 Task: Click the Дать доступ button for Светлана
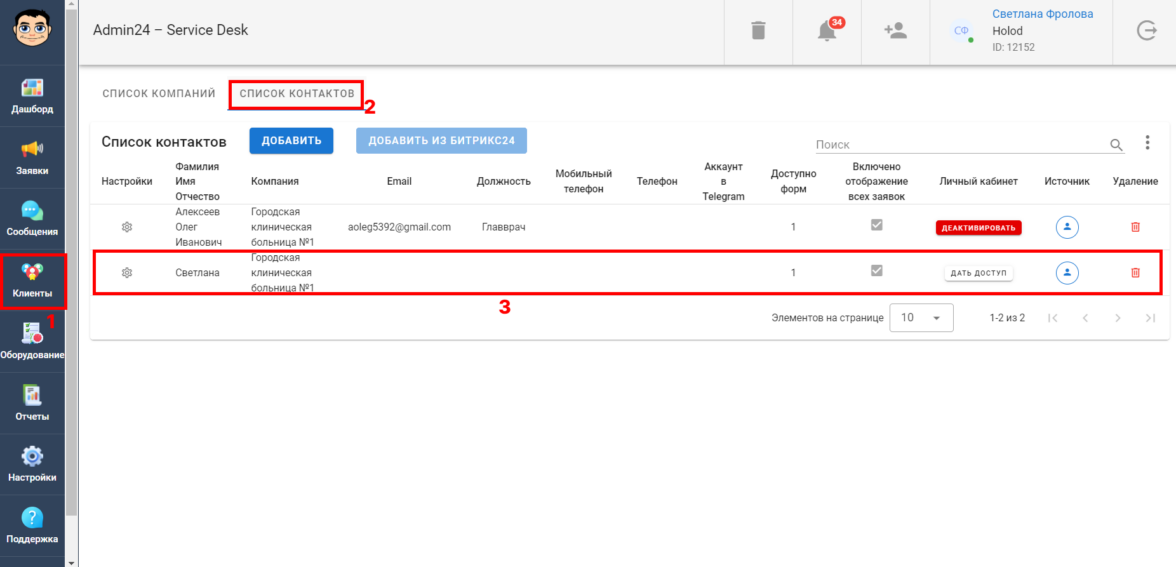pos(979,273)
